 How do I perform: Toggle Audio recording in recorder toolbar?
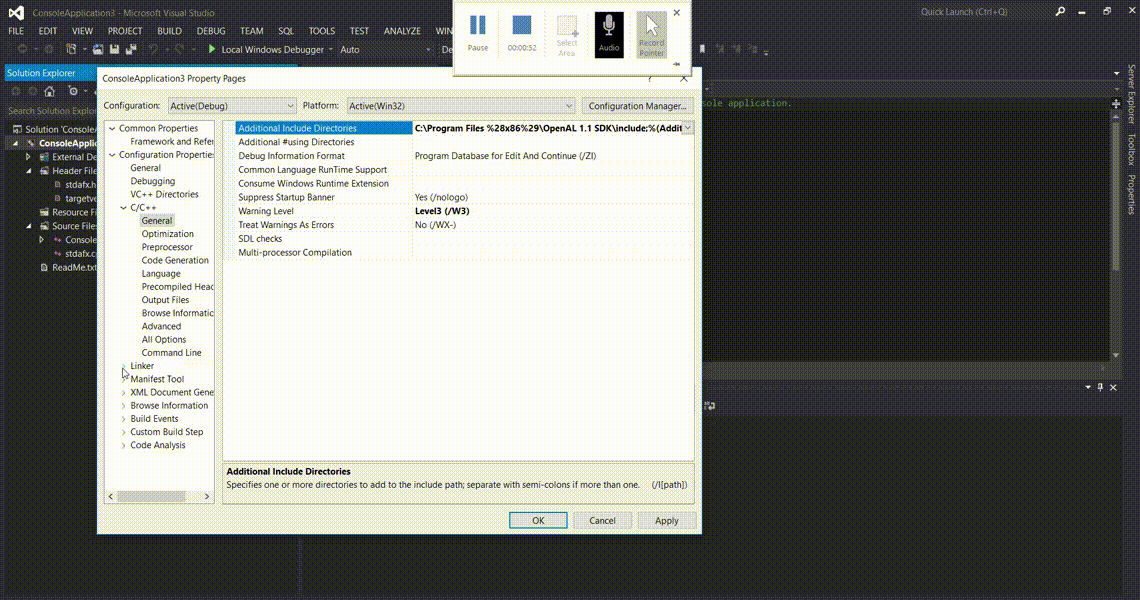[609, 34]
